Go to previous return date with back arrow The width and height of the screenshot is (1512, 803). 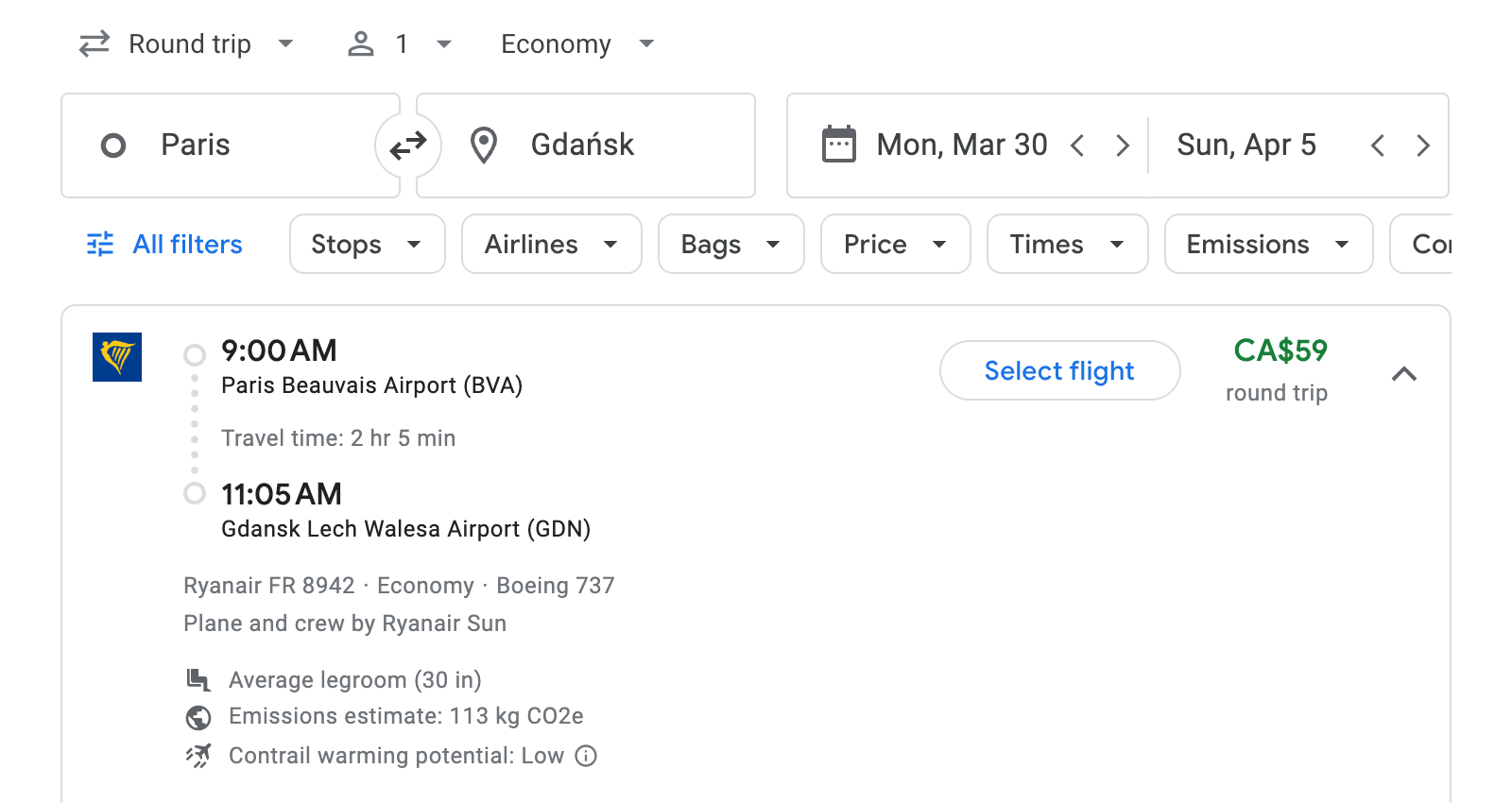pos(1378,145)
